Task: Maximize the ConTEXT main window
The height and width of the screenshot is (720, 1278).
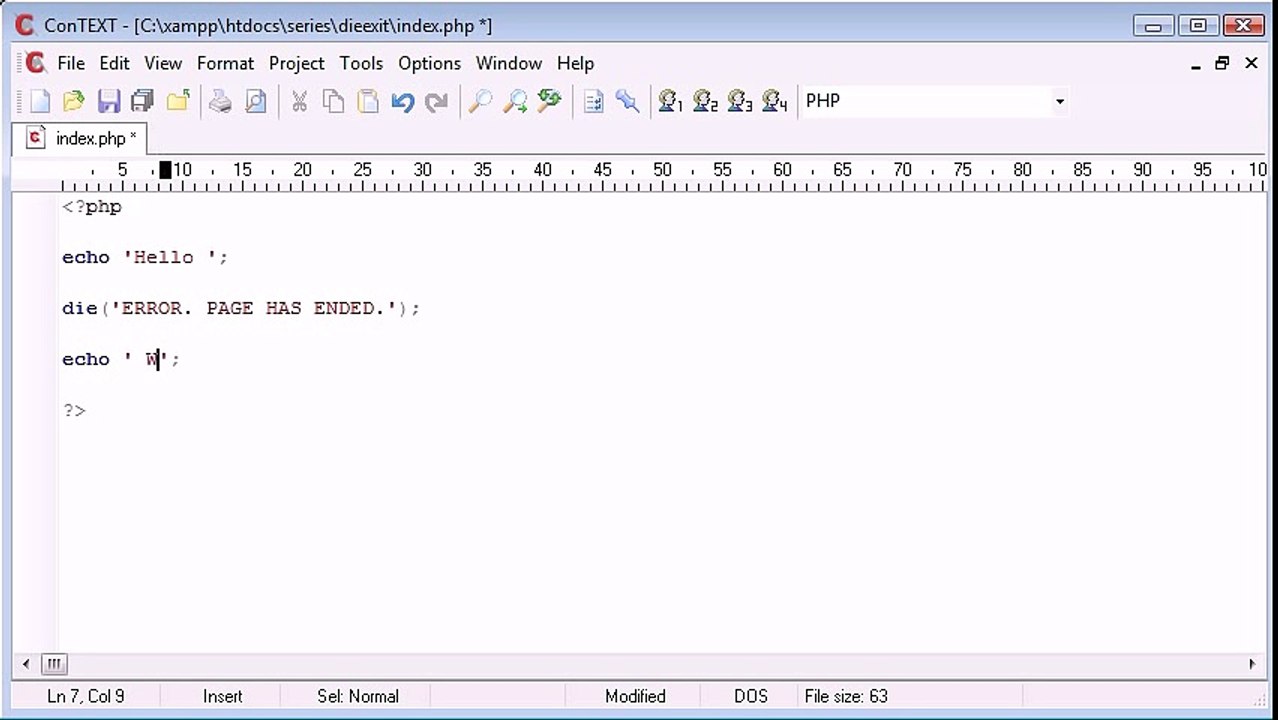Action: 1198,26
